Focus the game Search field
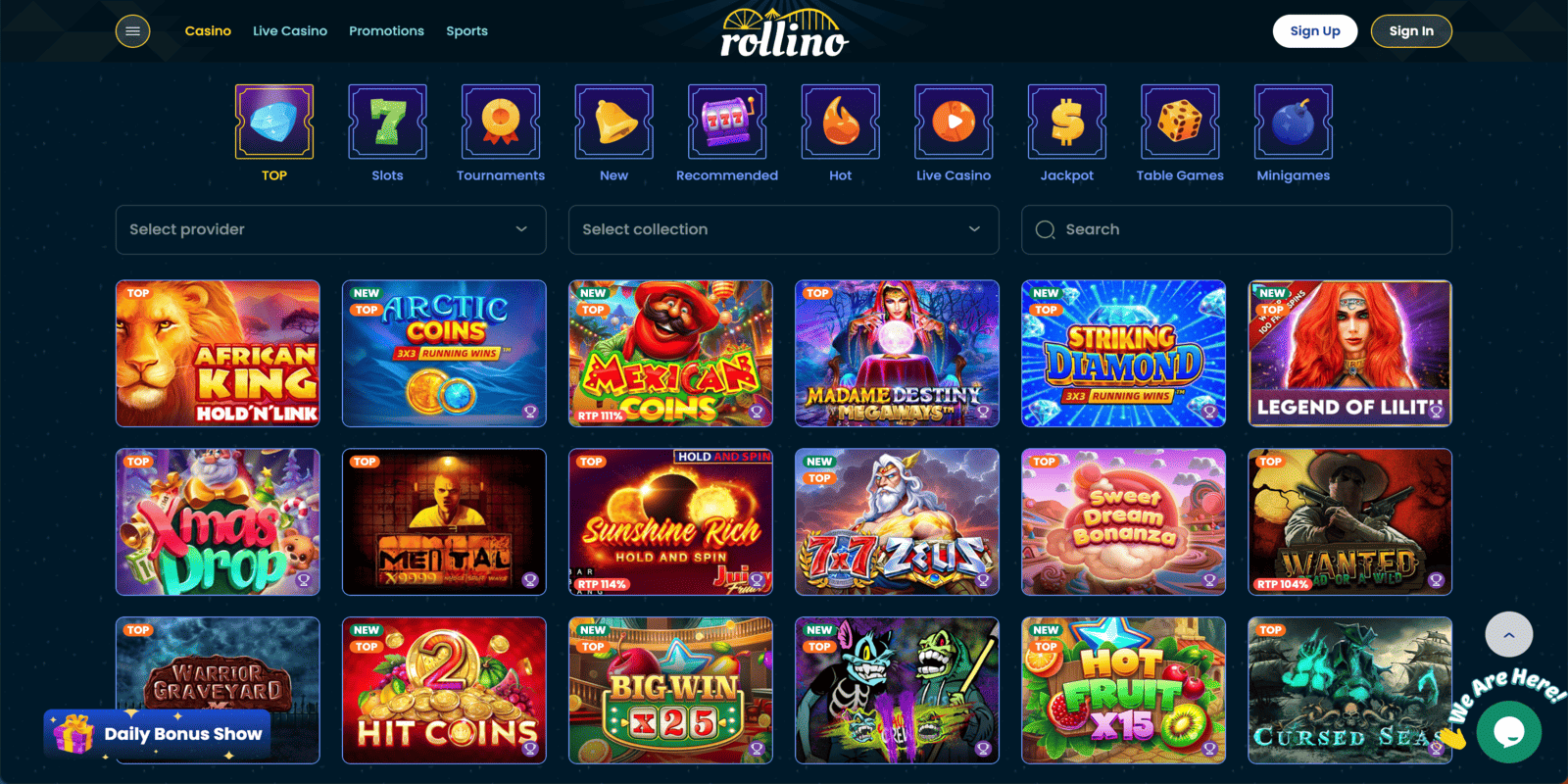 click(1237, 229)
